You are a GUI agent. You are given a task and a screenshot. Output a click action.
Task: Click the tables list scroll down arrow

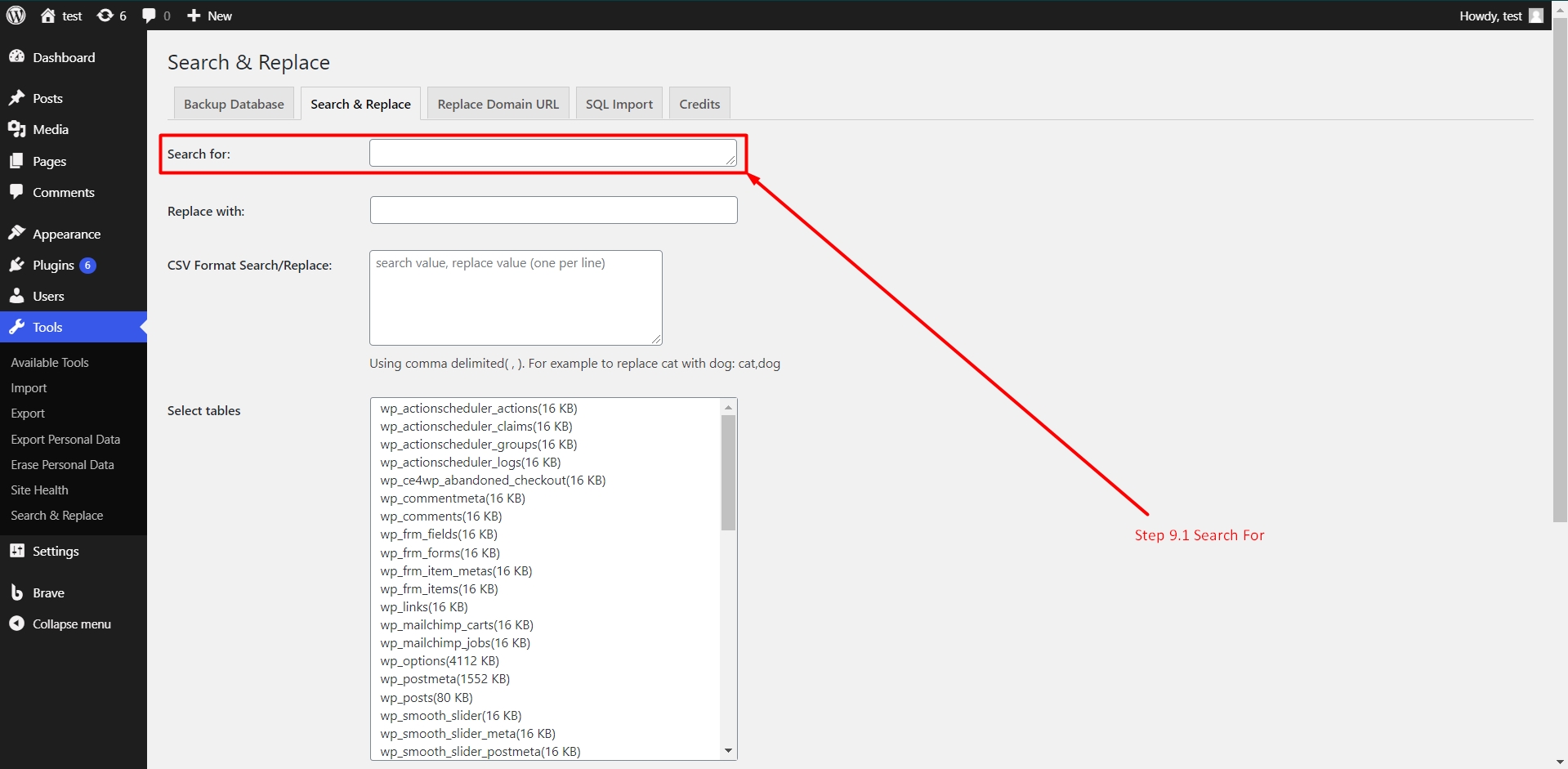coord(728,751)
